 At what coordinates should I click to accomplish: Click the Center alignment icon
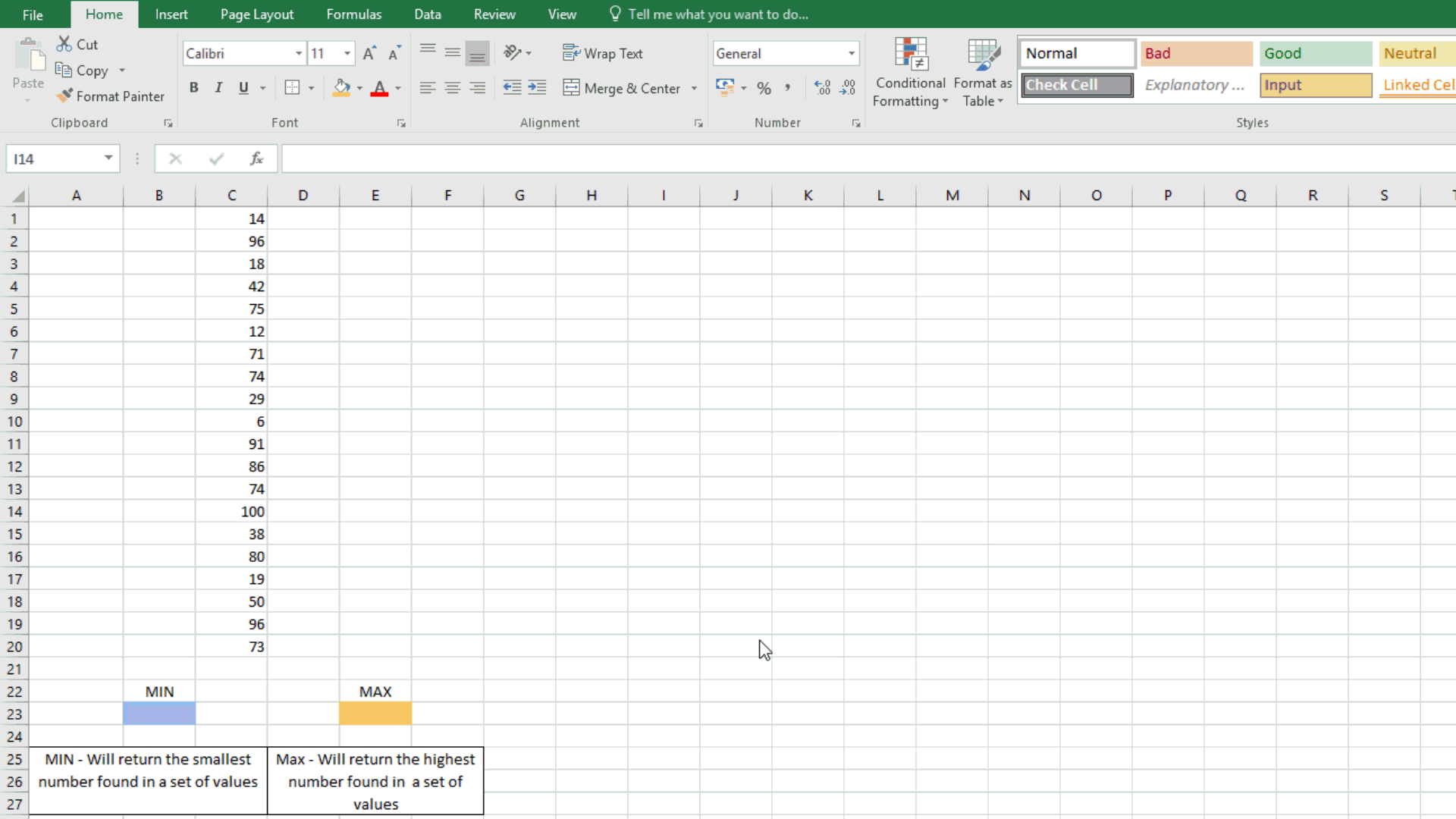[452, 88]
